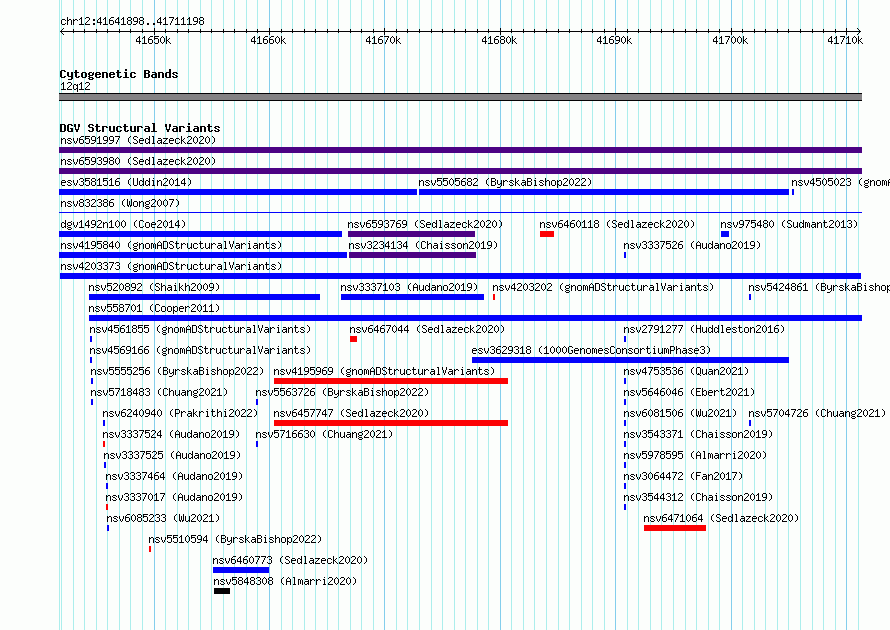Open nsv4203202 (gnomADStructuralVariants) label
Viewport: 890px width, 630px height.
[x=603, y=287]
